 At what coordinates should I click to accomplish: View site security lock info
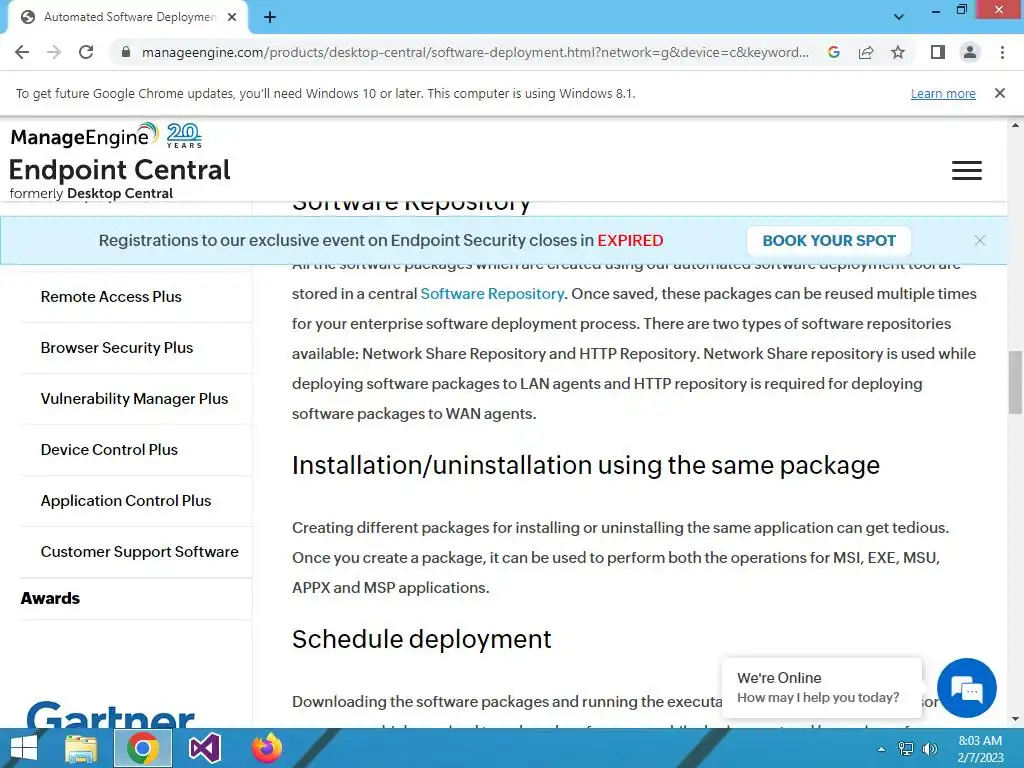pyautogui.click(x=126, y=52)
